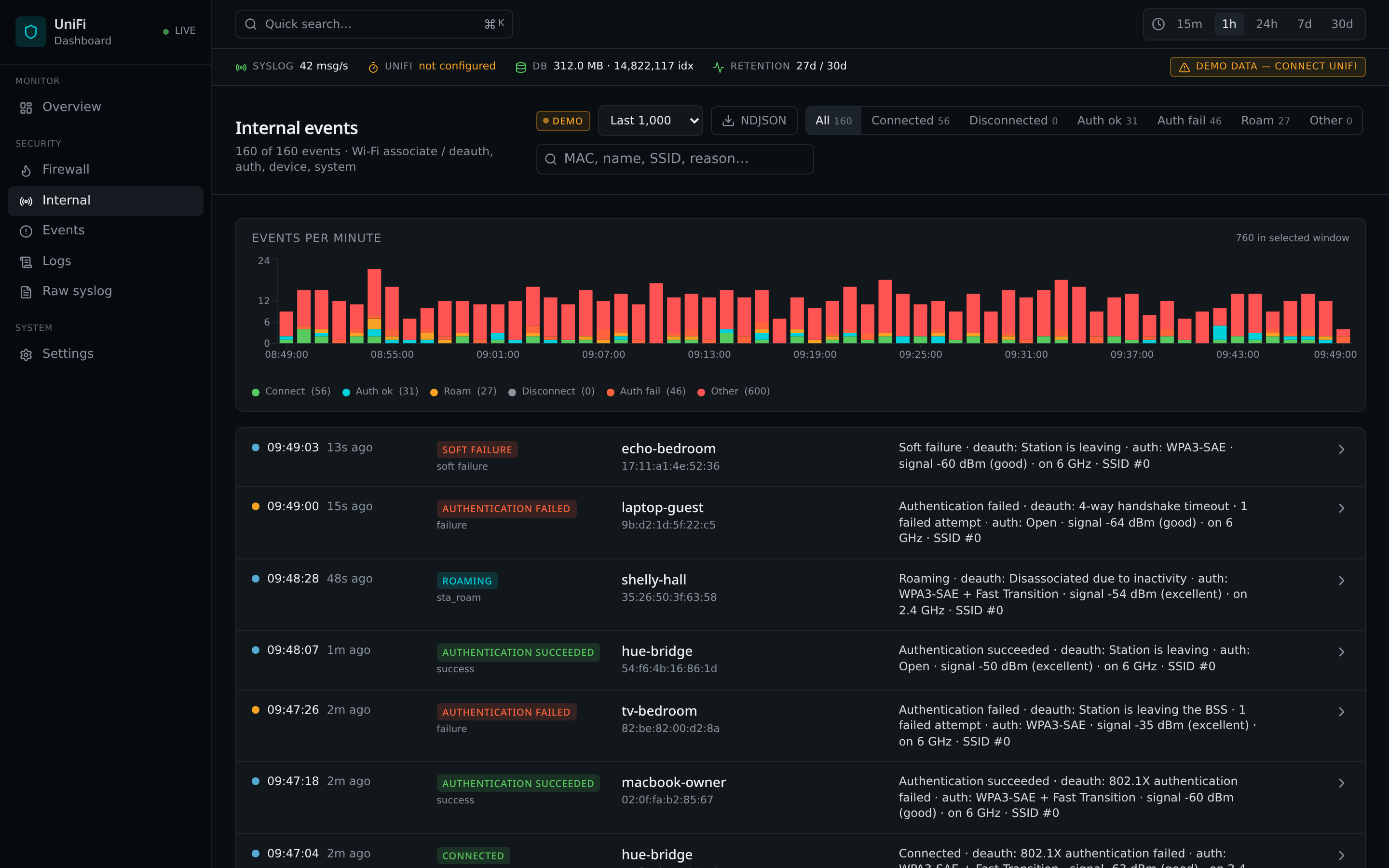Expand the laptop-guest authentication failed event
This screenshot has width=1389, height=868.
[x=1341, y=509]
